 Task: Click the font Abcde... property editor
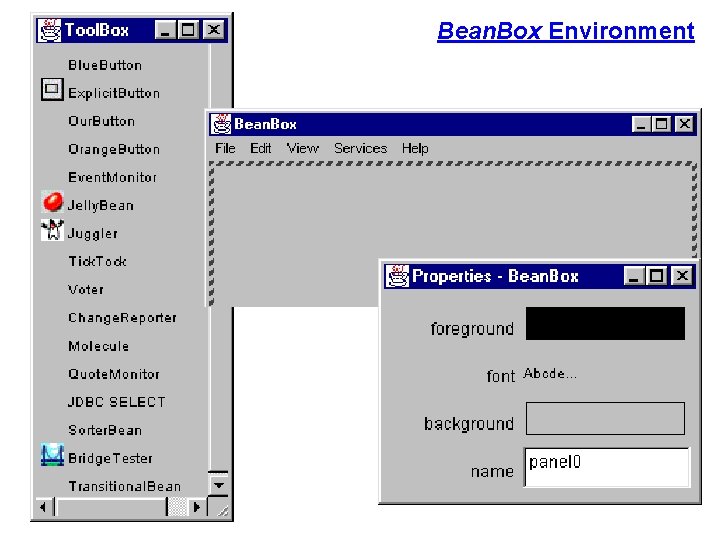[550, 373]
